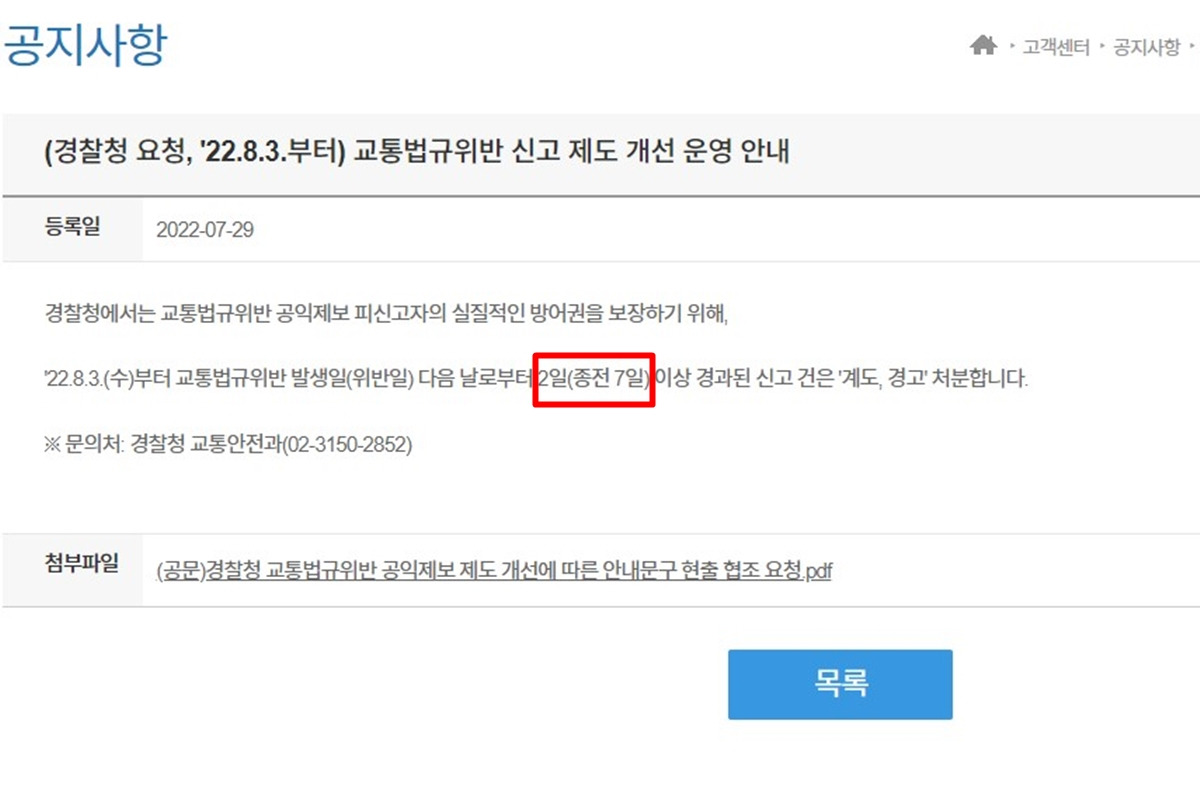Open the 고객센터 breadcrumb link
Screen dimensions: 1200x800
pyautogui.click(x=1055, y=47)
